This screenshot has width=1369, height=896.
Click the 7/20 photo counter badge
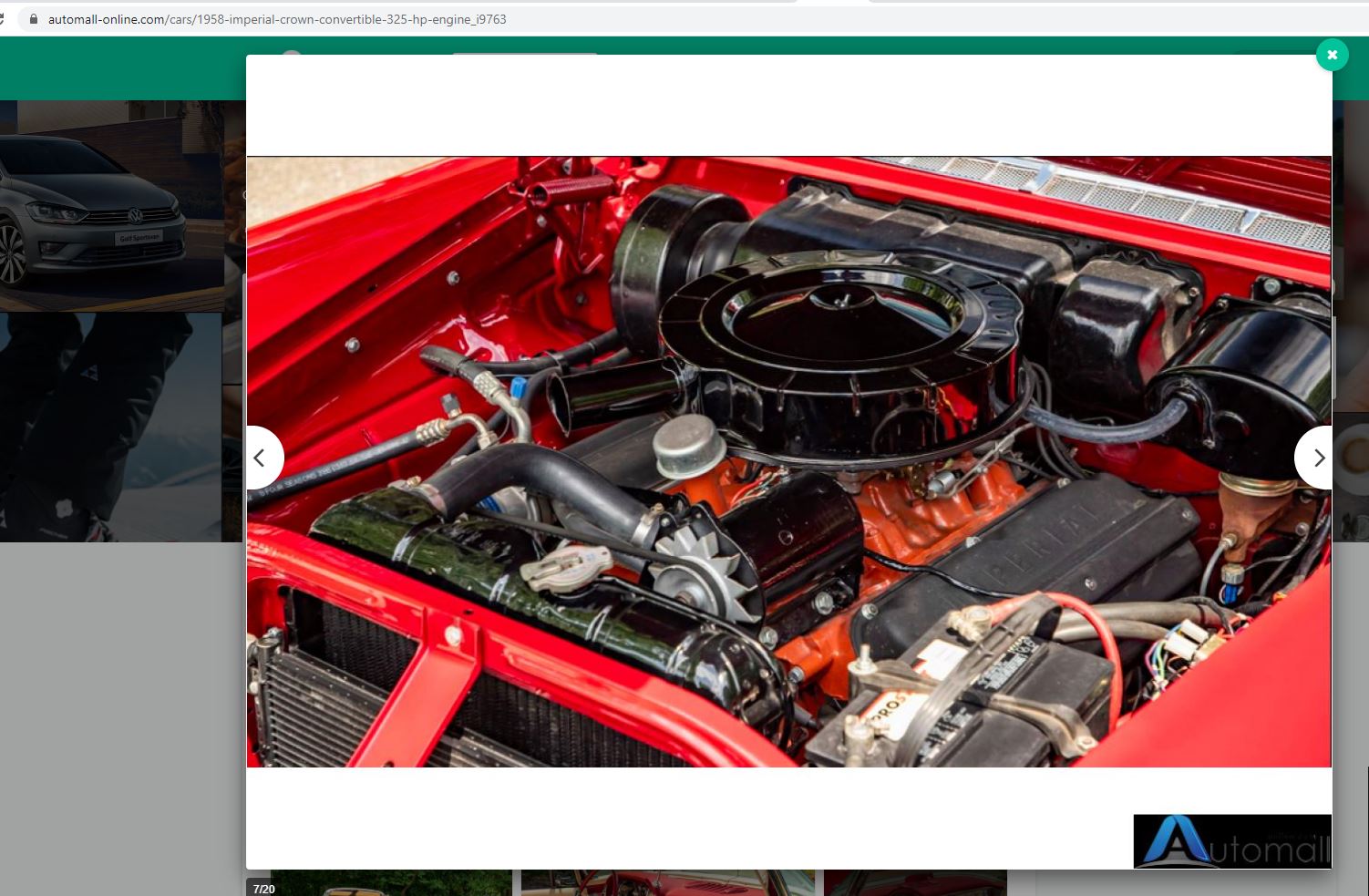[263, 889]
